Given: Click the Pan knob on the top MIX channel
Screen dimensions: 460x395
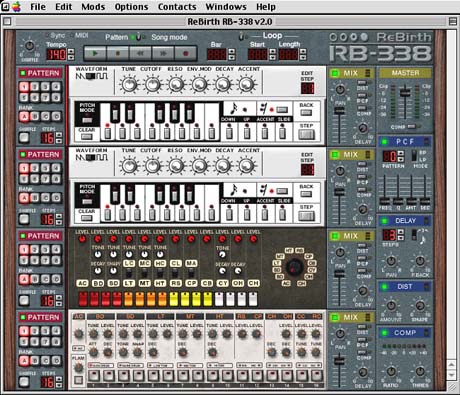Looking at the screenshot, I should [340, 89].
